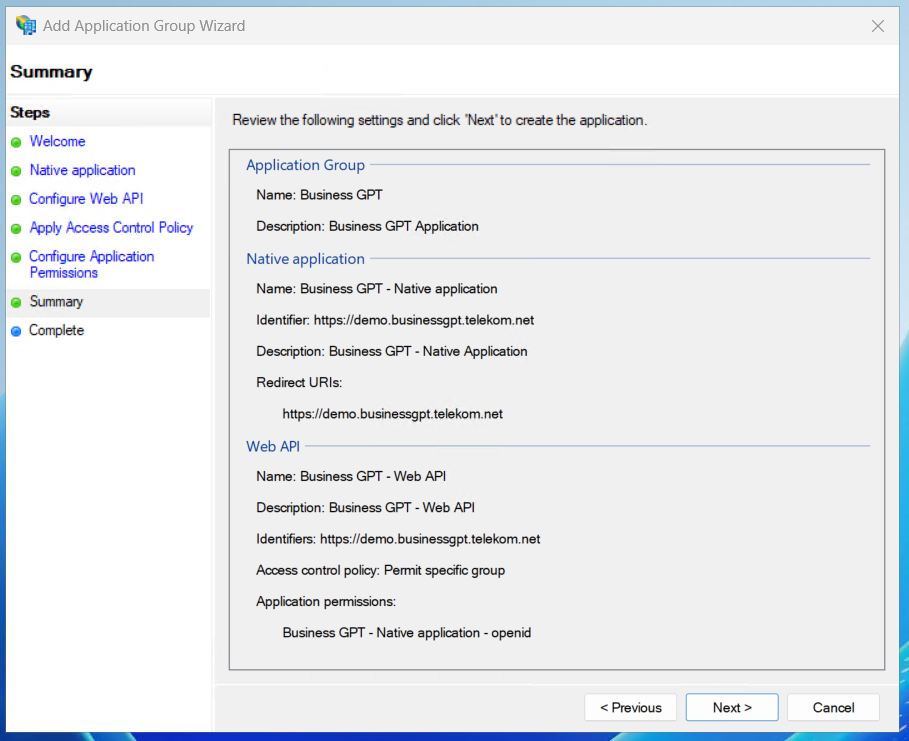Image resolution: width=909 pixels, height=741 pixels.
Task: Click the green bullet beside Summary
Action: pos(16,302)
